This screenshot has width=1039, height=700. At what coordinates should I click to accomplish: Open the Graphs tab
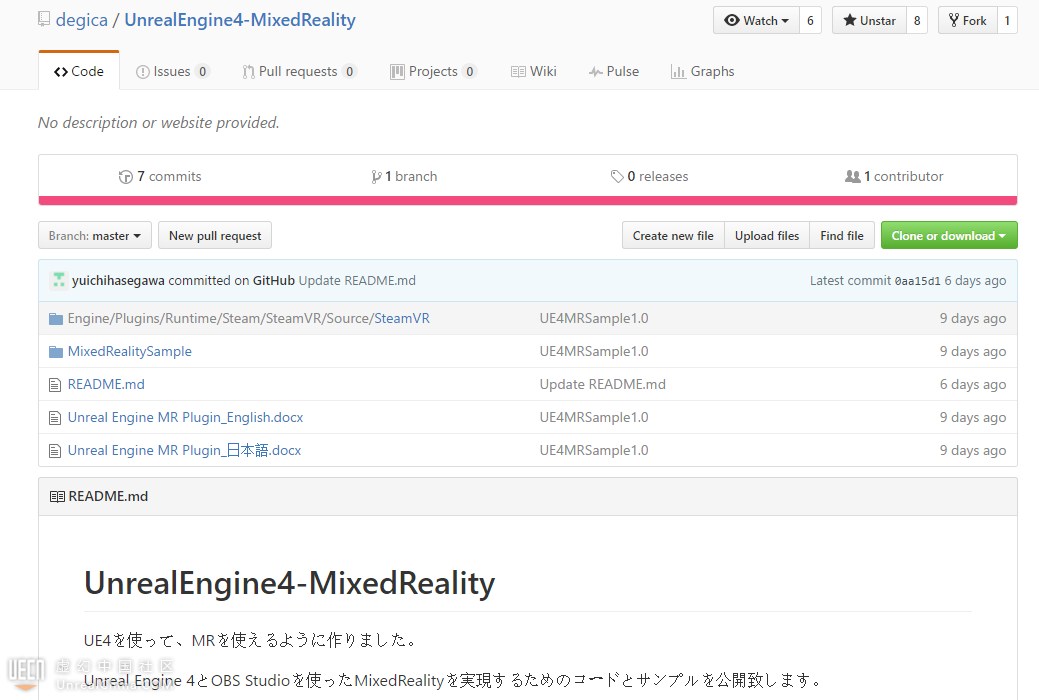702,71
